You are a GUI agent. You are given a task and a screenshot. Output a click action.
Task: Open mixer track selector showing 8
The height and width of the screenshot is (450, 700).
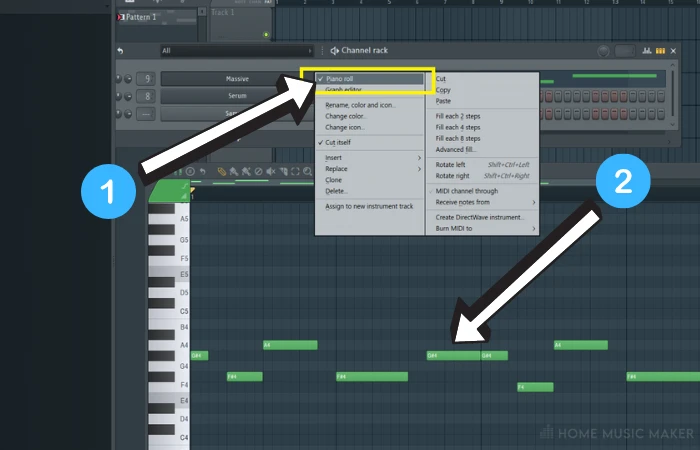tap(146, 96)
